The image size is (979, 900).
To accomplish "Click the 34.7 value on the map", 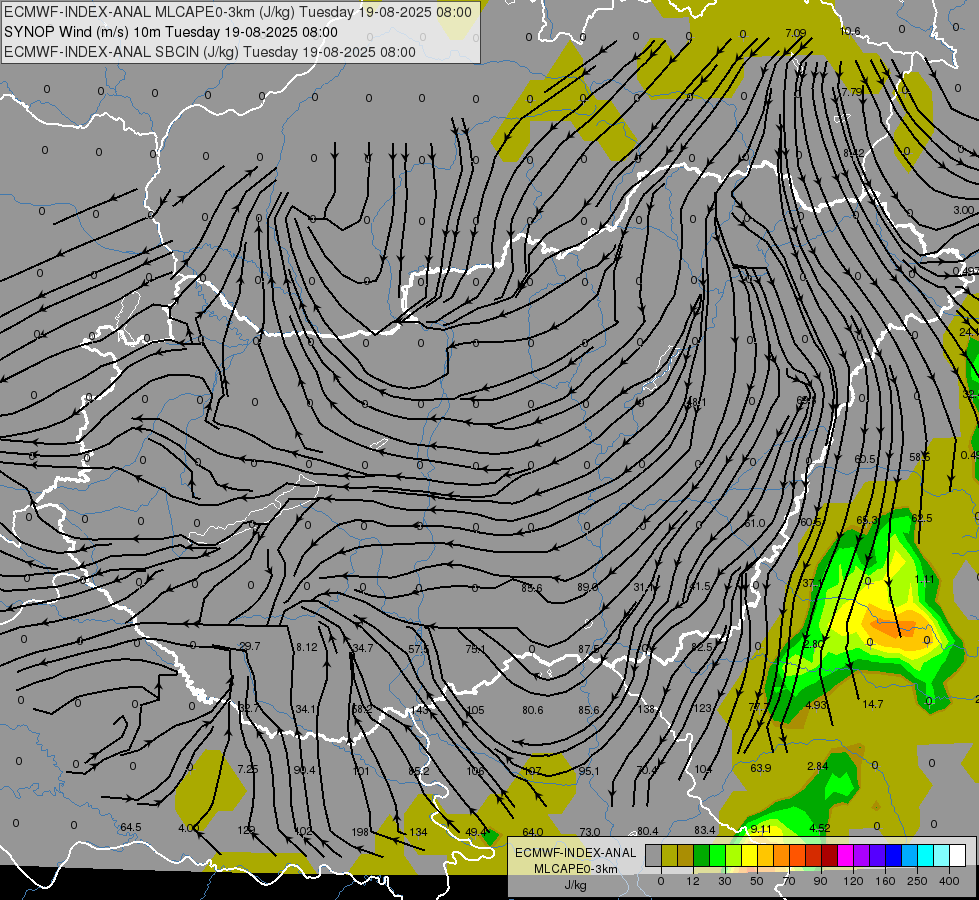I will tap(363, 648).
